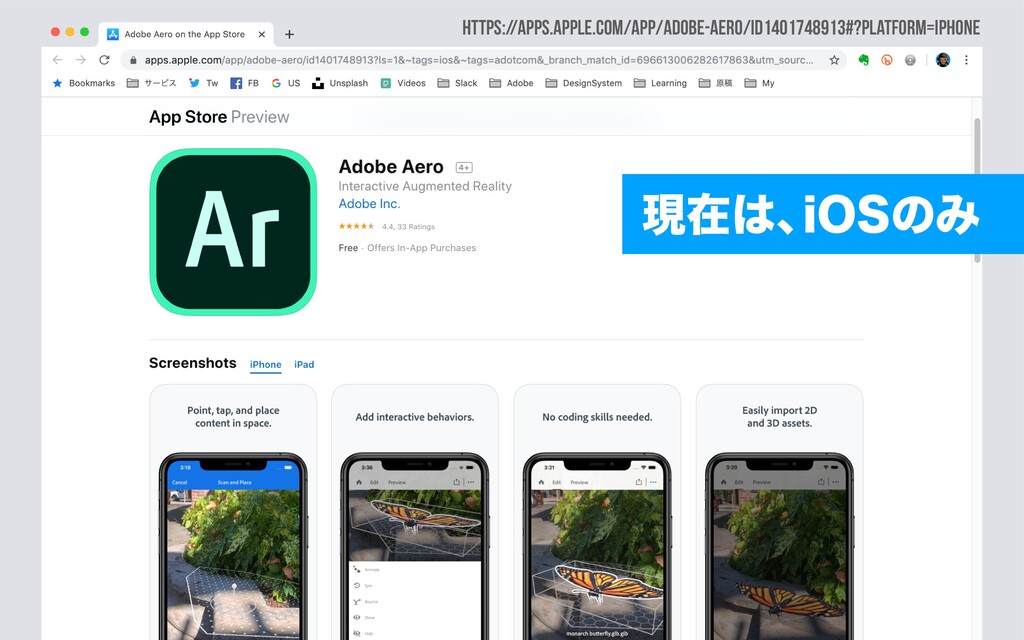Open the Videos bookmark
This screenshot has height=640, width=1024.
tap(403, 83)
